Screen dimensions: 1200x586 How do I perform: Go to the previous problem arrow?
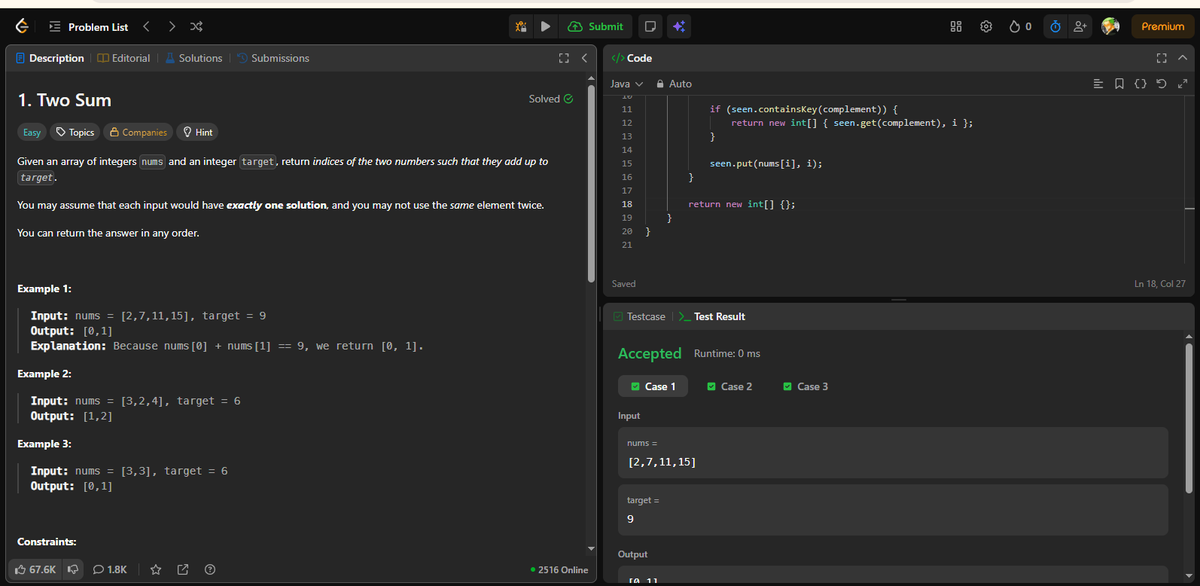click(x=146, y=27)
